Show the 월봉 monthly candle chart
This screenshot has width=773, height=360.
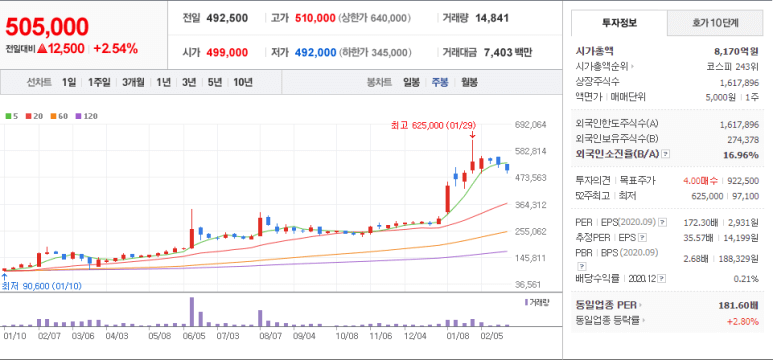click(469, 82)
